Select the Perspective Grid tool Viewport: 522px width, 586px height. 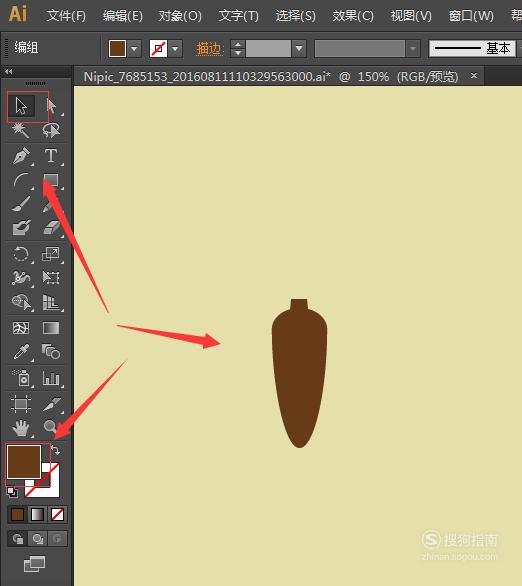51,302
